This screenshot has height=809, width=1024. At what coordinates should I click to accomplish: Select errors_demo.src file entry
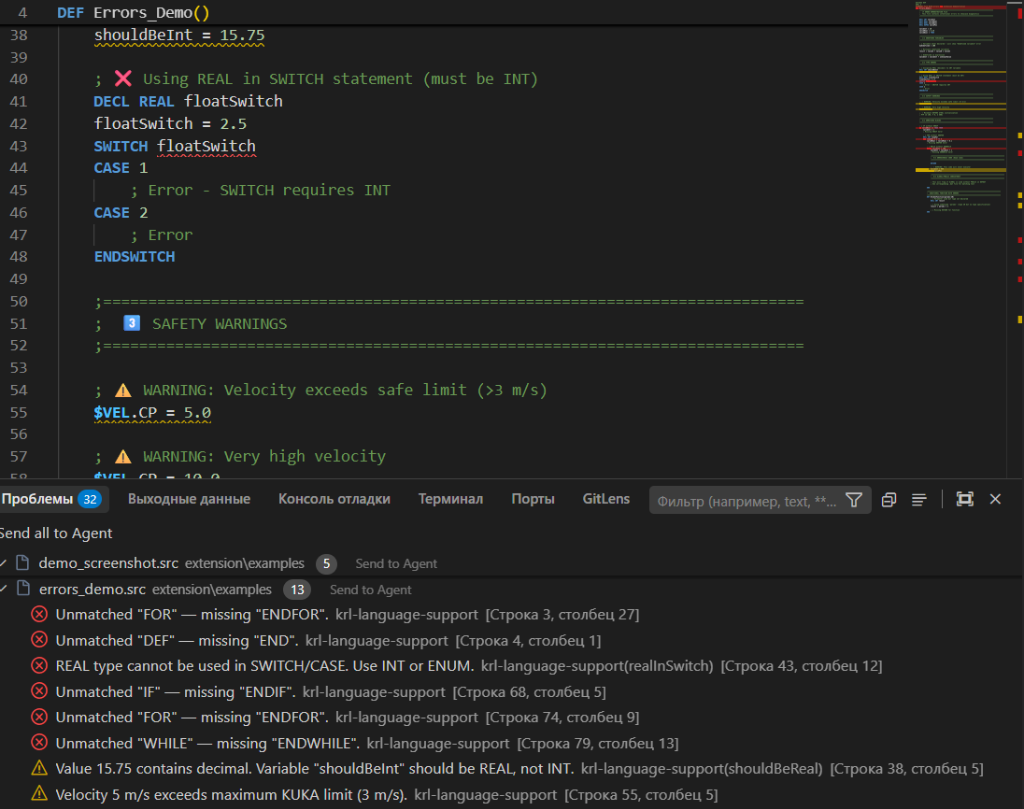[x=92, y=590]
